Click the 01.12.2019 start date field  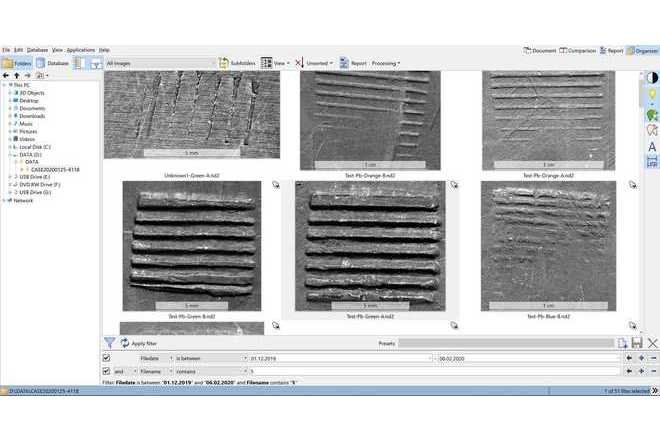click(341, 358)
